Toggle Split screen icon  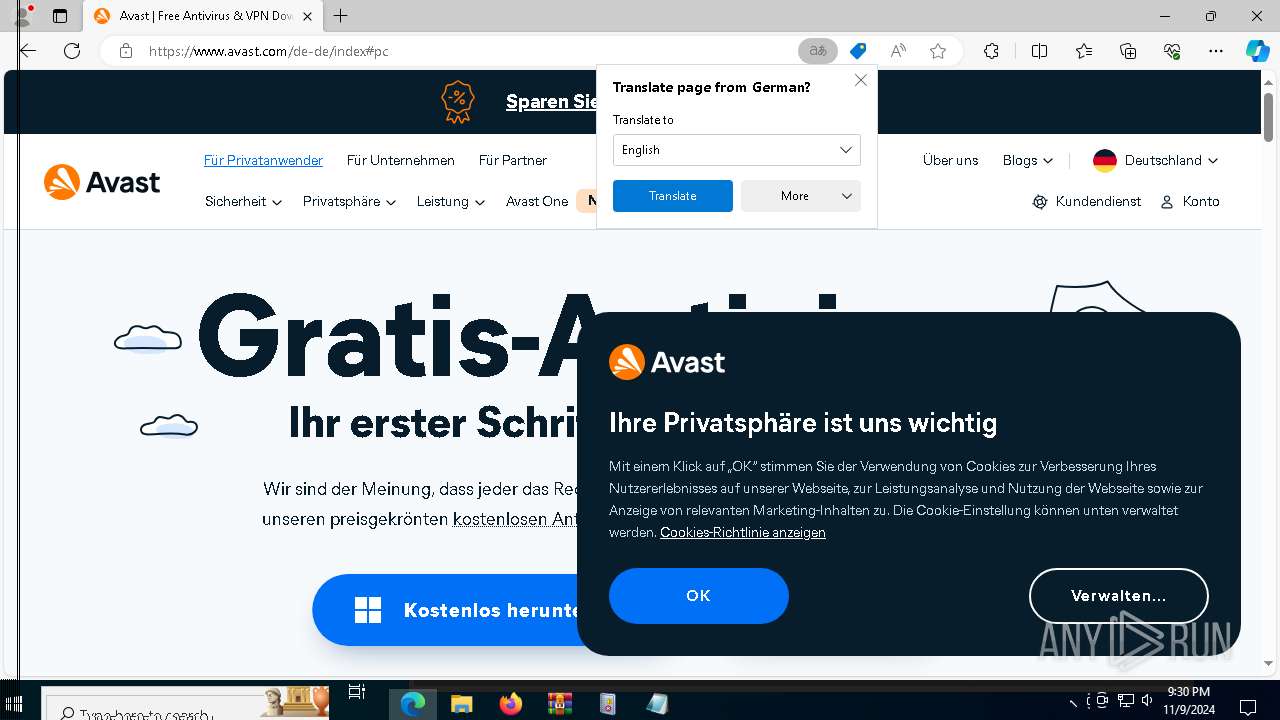[x=1039, y=51]
